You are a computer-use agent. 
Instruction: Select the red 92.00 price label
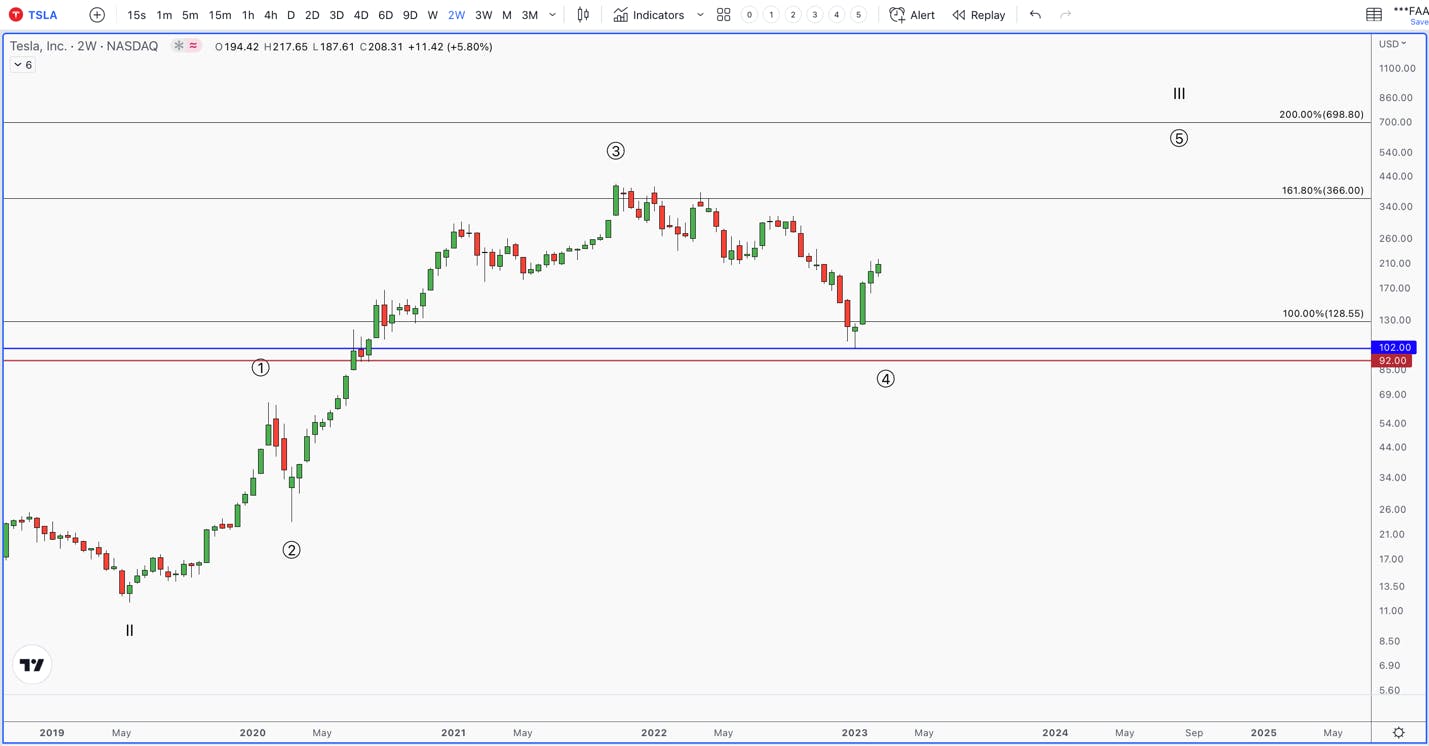[1392, 361]
